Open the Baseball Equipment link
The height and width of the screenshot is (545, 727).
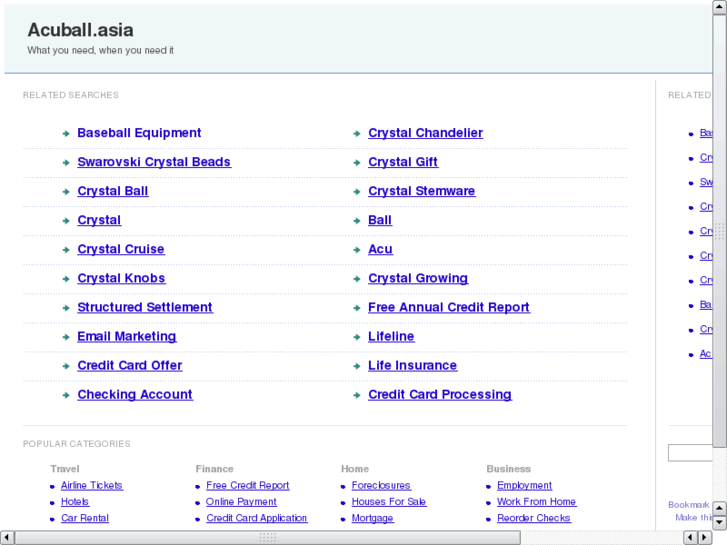[x=139, y=133]
